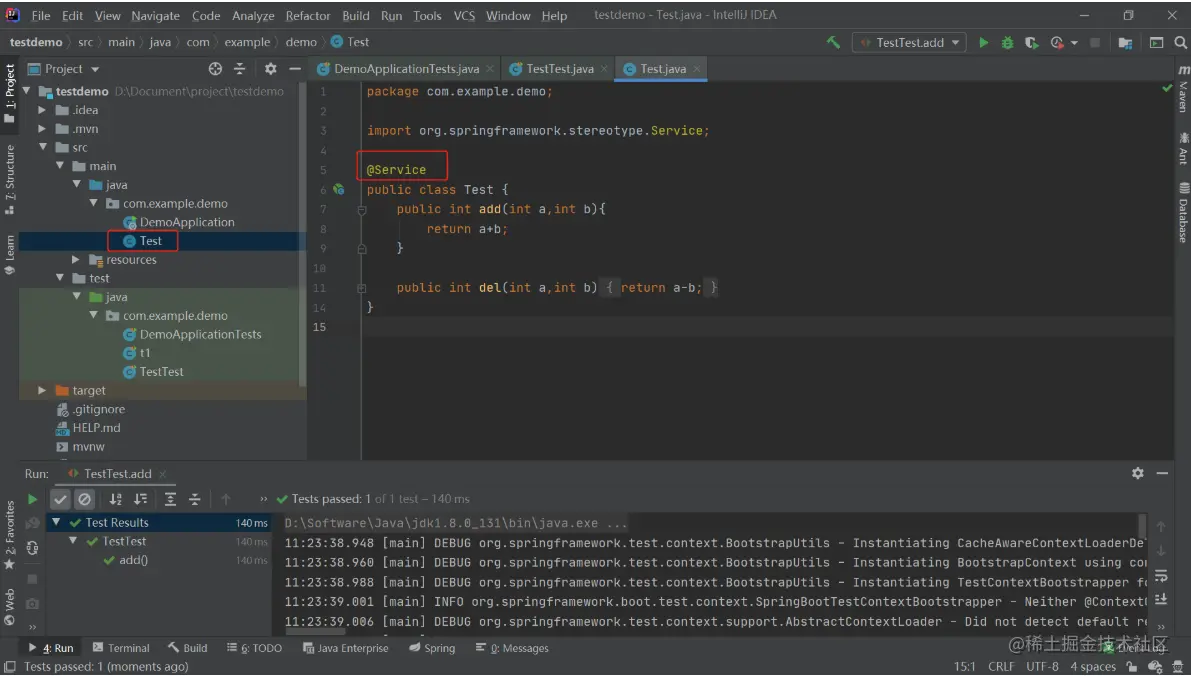Open the 6: TODO tool window
Screen dimensions: 1191x676
coord(254,648)
